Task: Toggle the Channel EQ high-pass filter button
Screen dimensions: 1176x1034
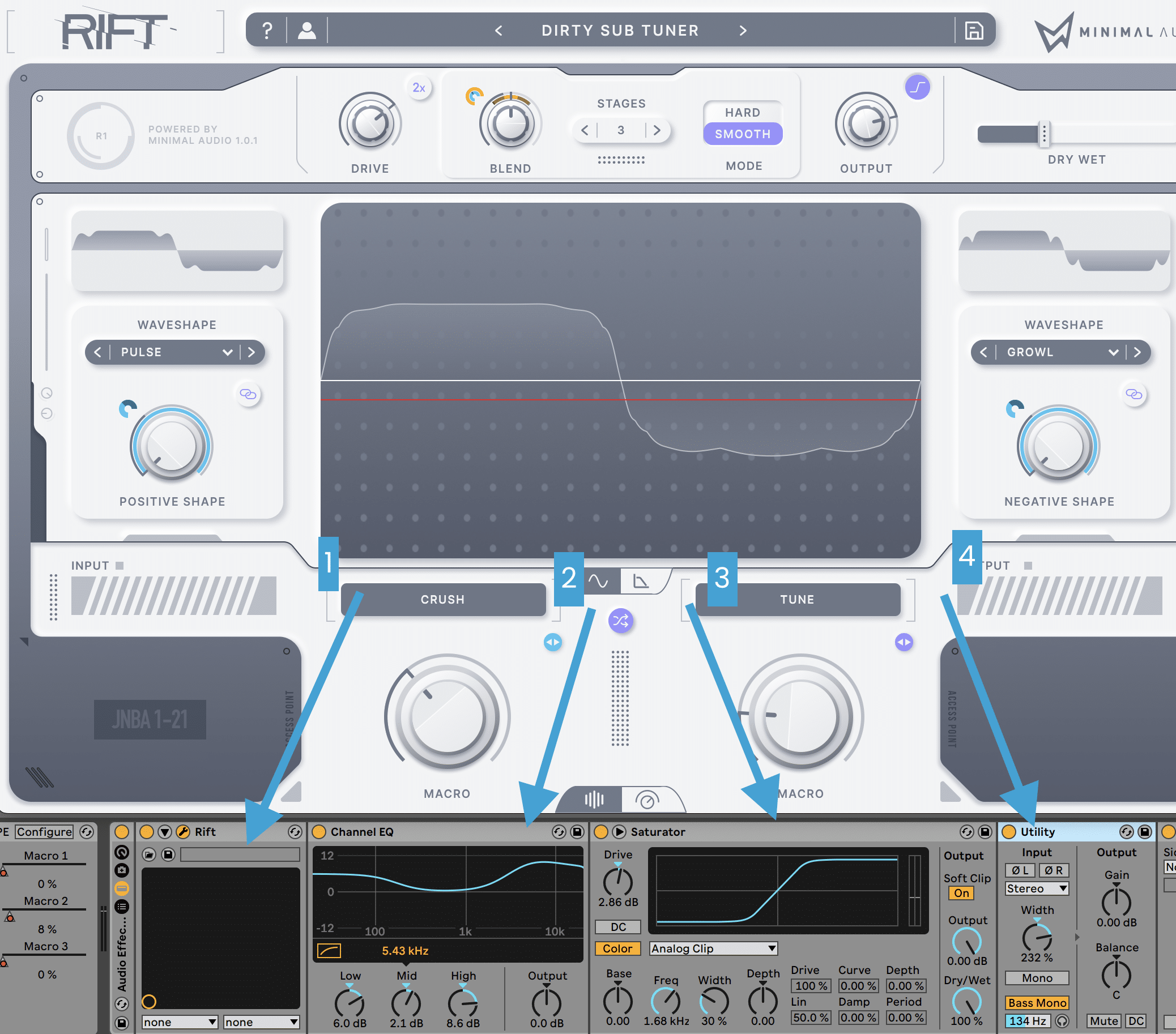Action: (329, 951)
